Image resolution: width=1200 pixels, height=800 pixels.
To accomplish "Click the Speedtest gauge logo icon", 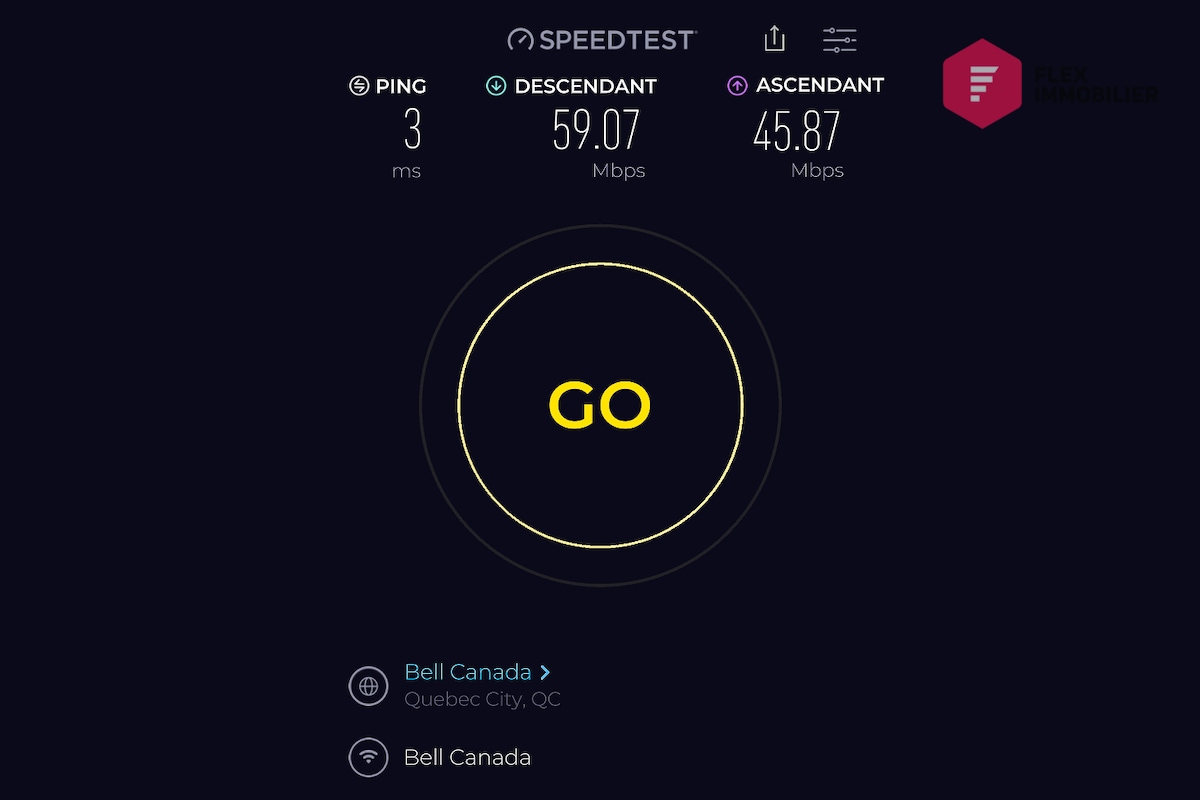I will 521,40.
